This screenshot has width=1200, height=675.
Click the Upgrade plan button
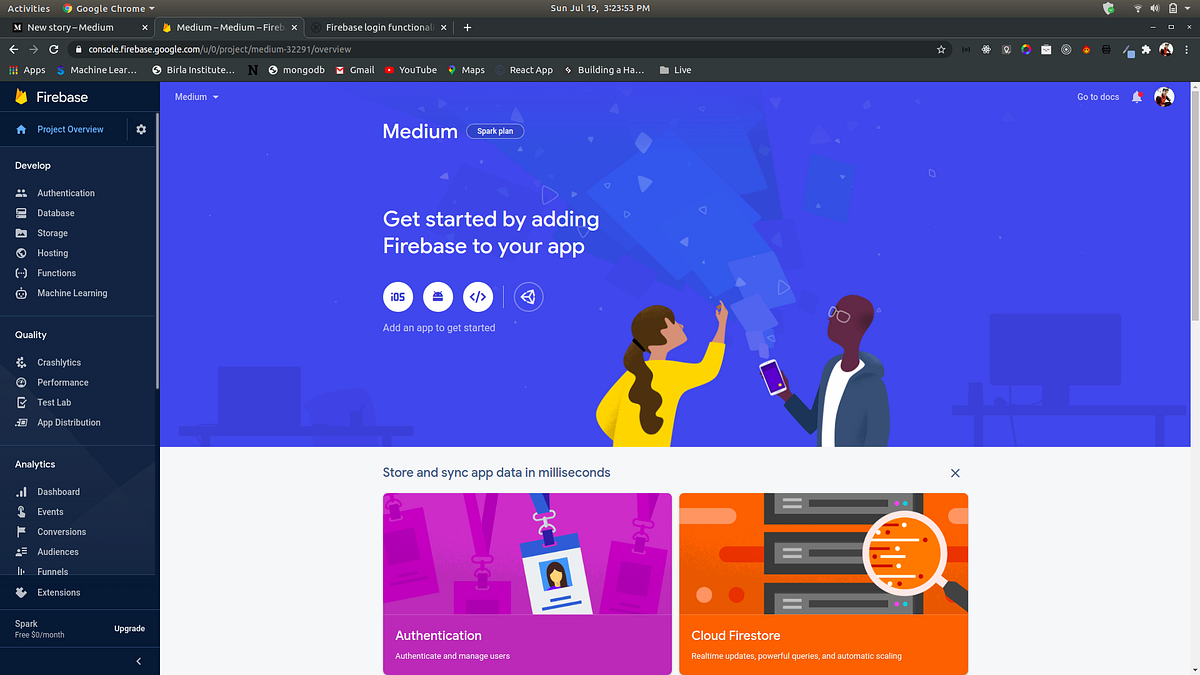pyautogui.click(x=130, y=629)
